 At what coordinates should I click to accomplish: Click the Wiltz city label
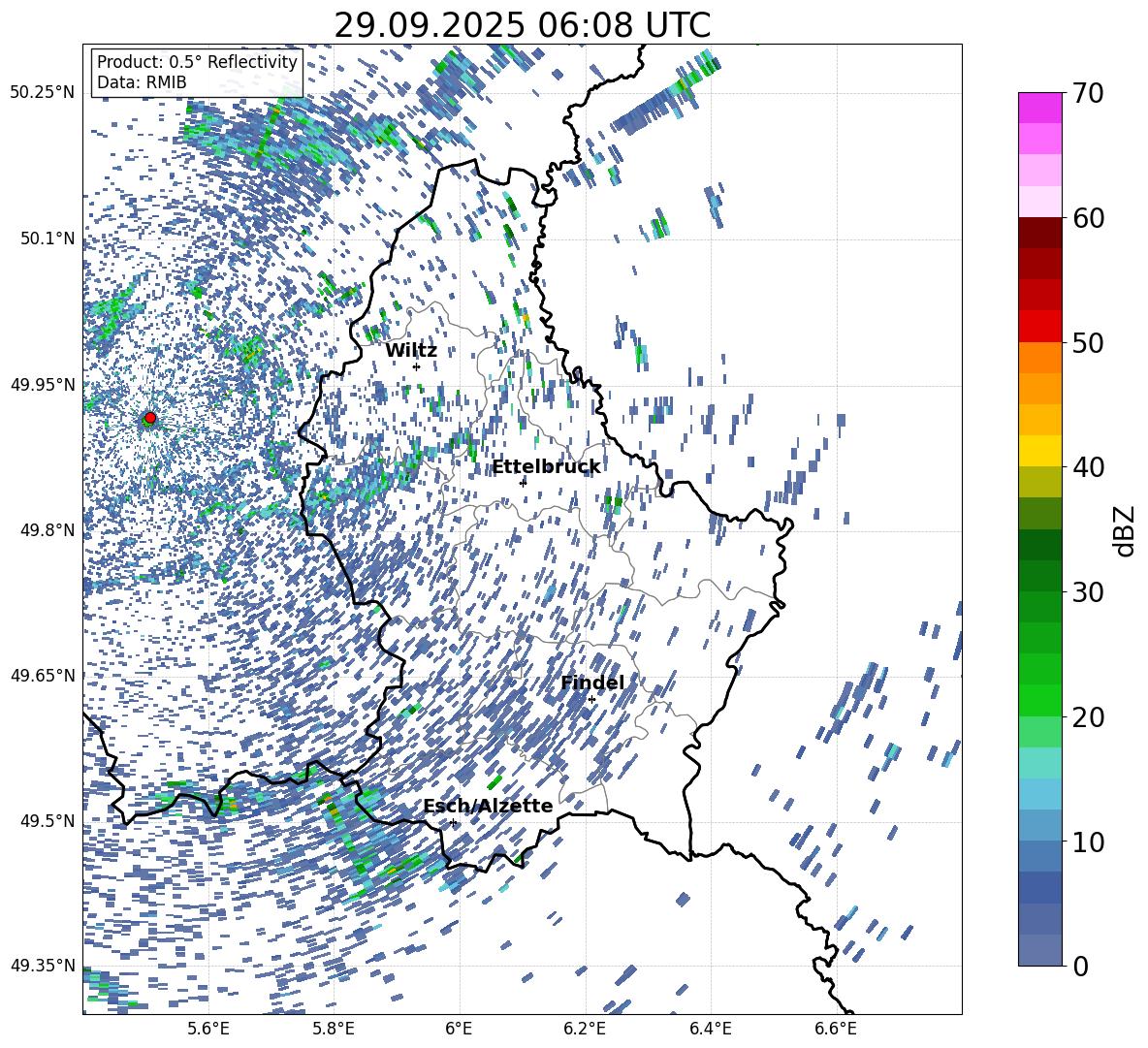[x=411, y=351]
